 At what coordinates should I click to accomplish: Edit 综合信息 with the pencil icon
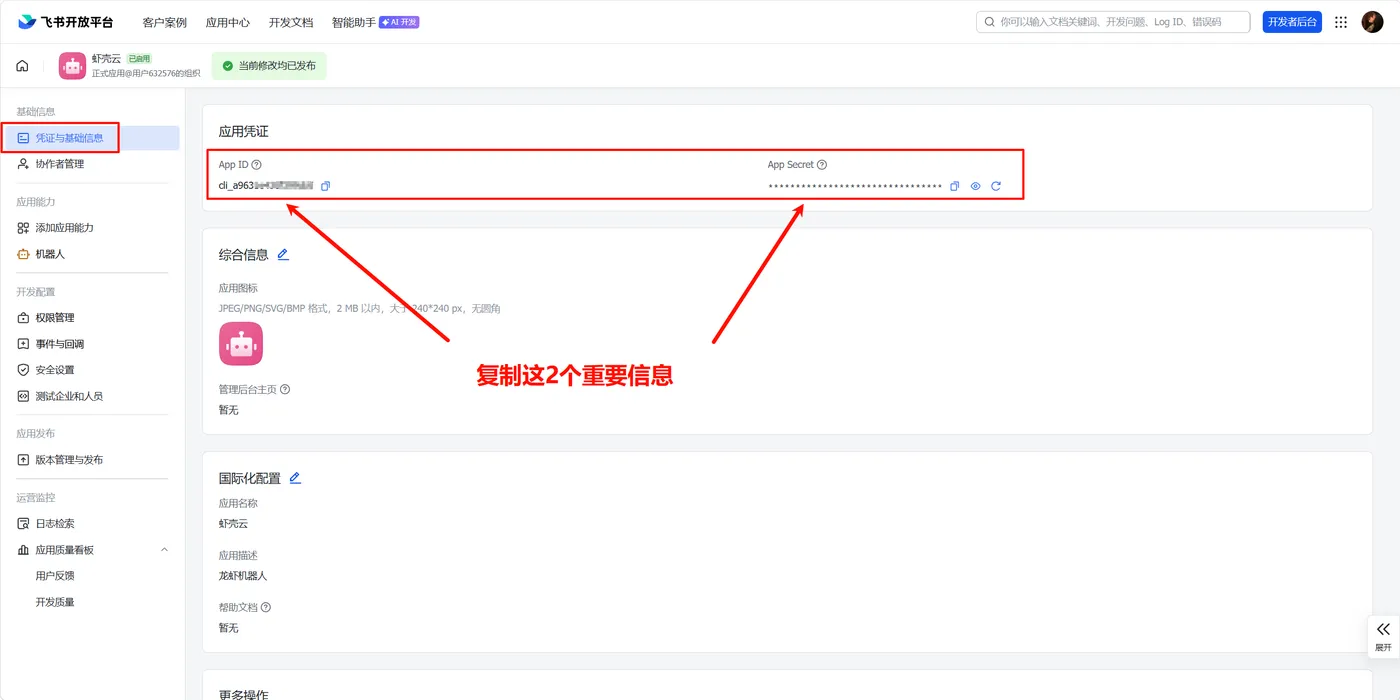point(283,255)
